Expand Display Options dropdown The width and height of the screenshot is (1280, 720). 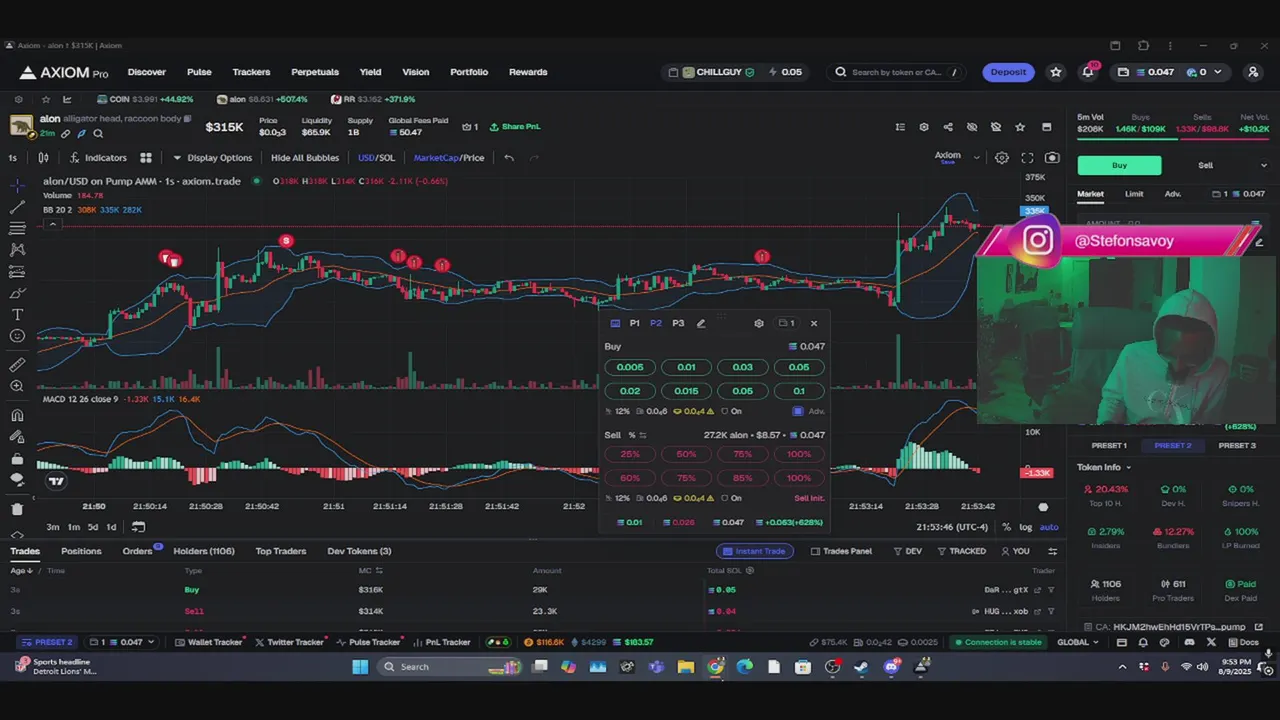tap(212, 158)
